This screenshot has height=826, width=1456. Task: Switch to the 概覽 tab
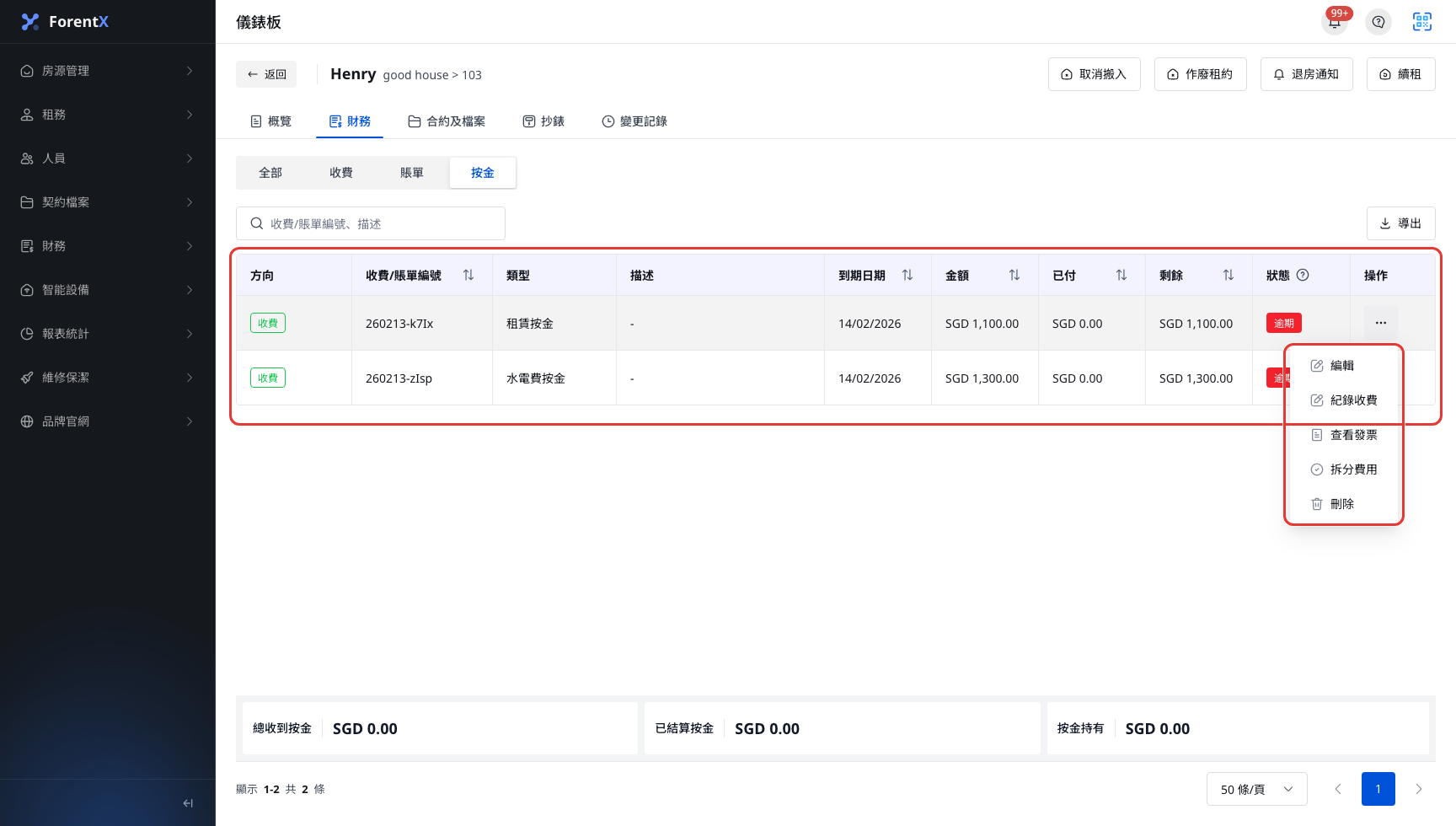click(271, 121)
